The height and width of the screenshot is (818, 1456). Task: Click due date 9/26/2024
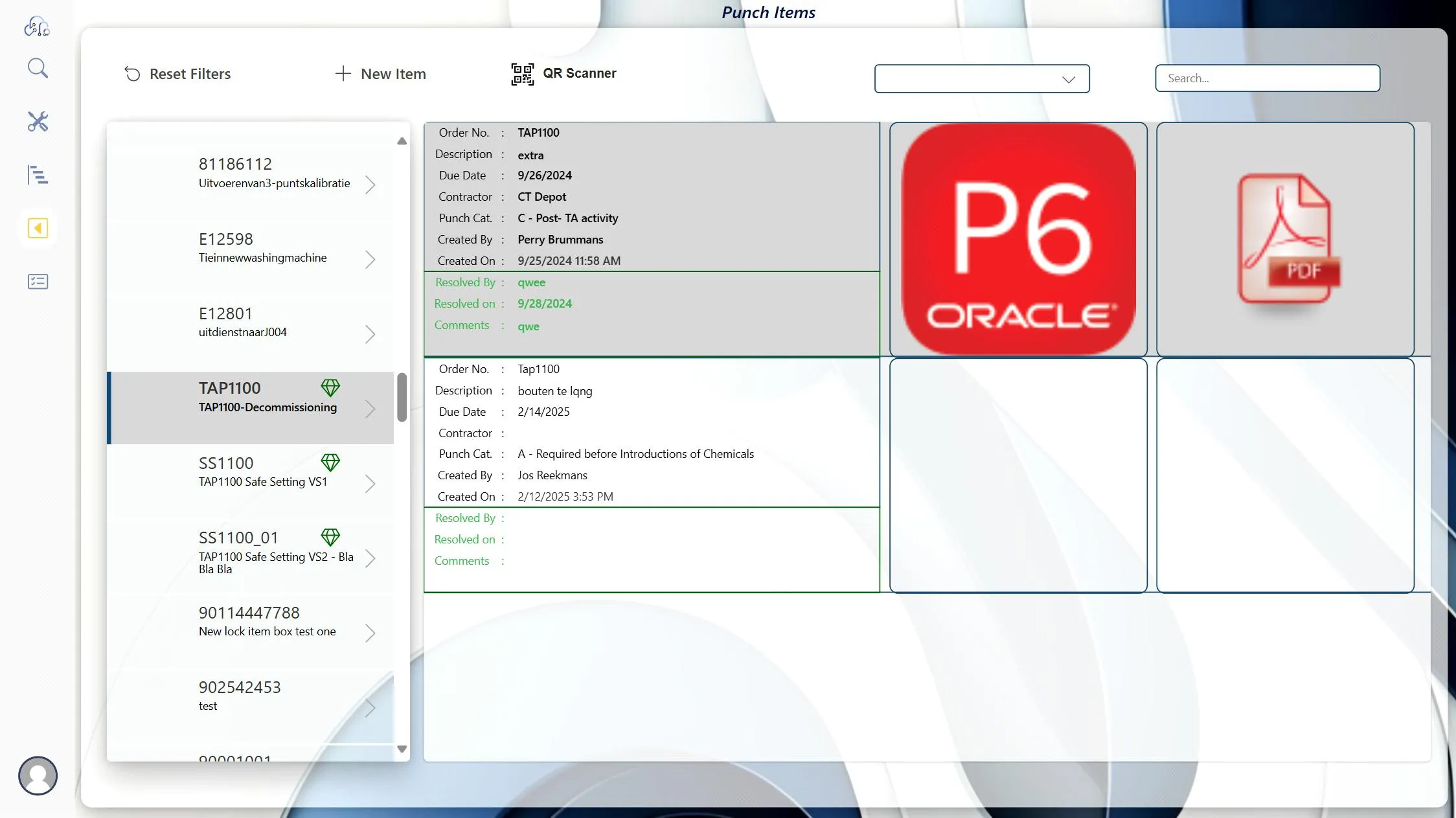click(x=545, y=176)
